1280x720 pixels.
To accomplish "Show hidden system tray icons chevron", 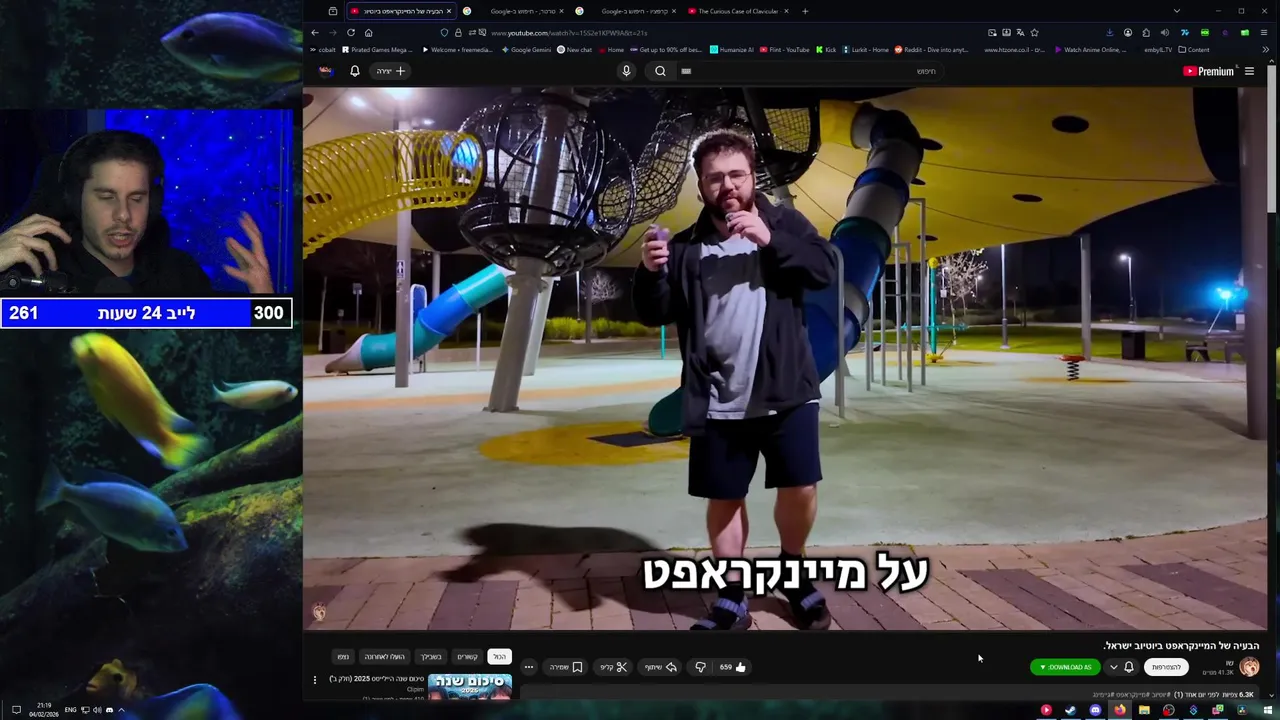I will pos(122,710).
